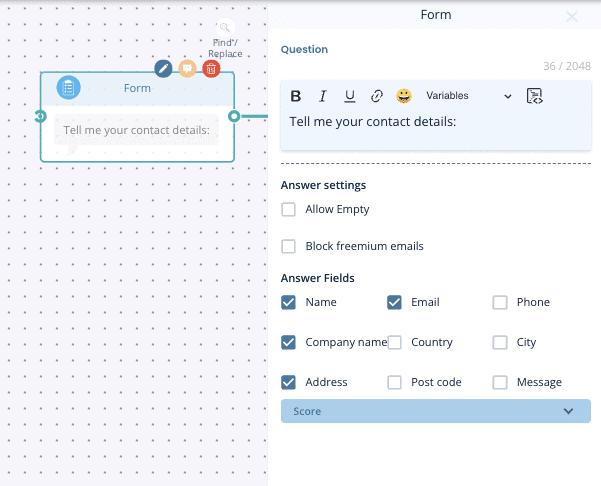Click the Question section label
The width and height of the screenshot is (601, 486).
click(304, 49)
